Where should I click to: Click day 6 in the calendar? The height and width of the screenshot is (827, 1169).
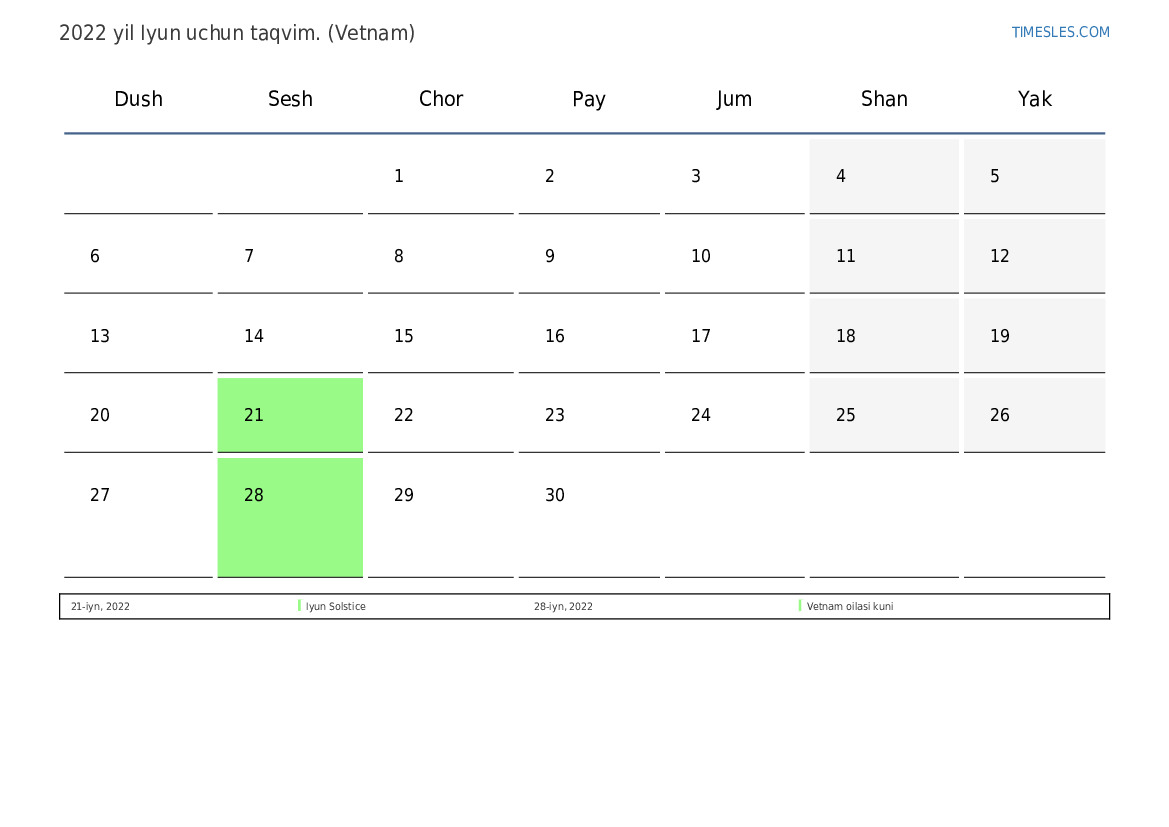coord(139,256)
